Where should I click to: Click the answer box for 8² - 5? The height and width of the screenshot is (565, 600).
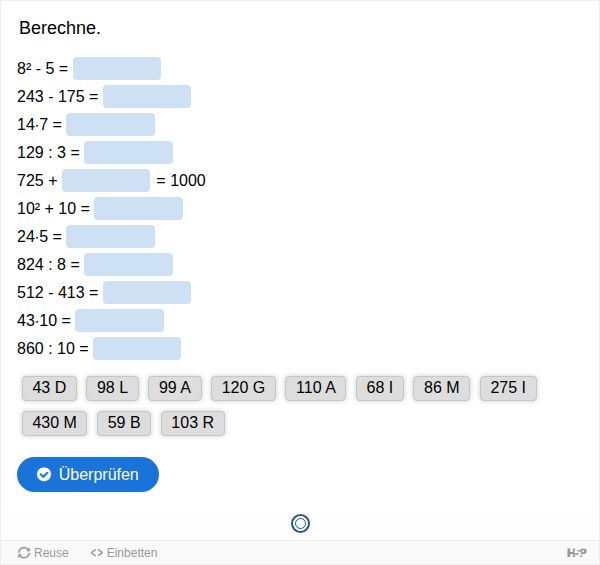[x=117, y=68]
